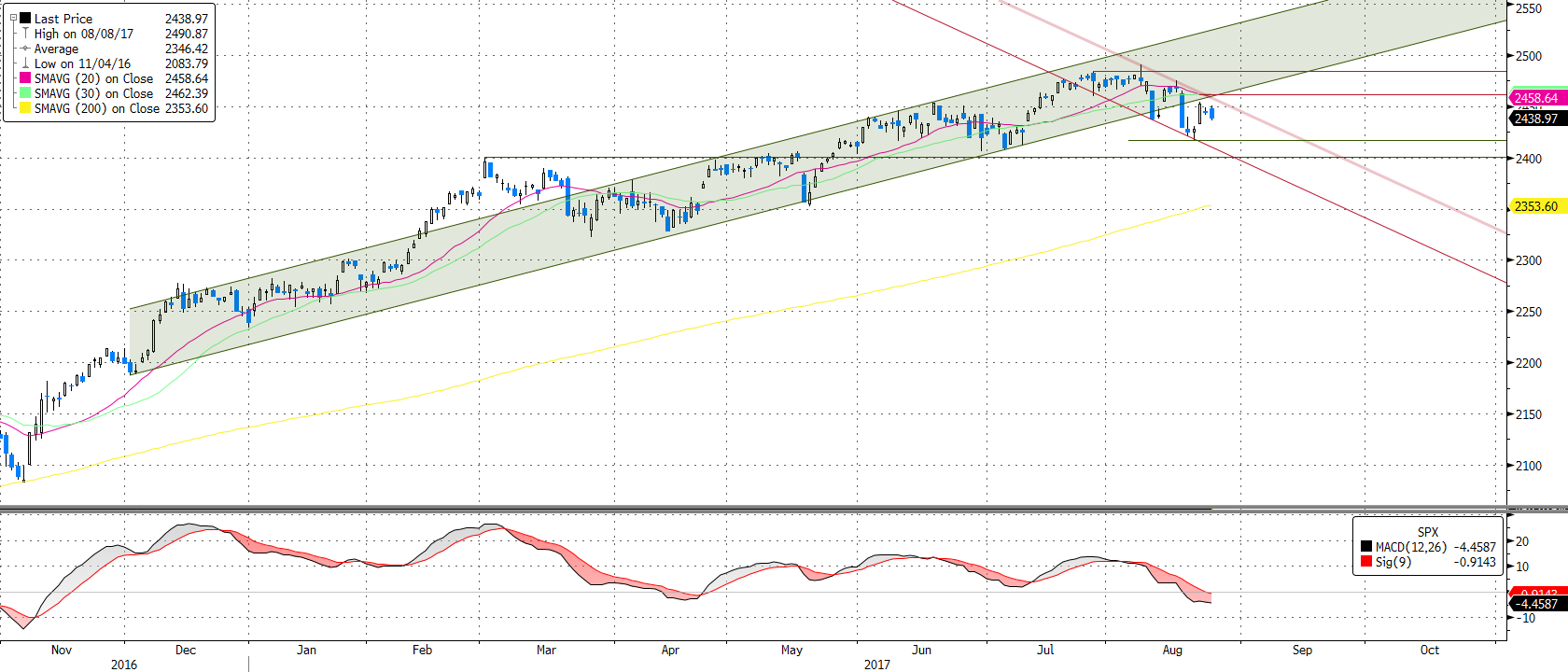The width and height of the screenshot is (1568, 672).
Task: Click the black Last Price swatch
Action: [25, 19]
